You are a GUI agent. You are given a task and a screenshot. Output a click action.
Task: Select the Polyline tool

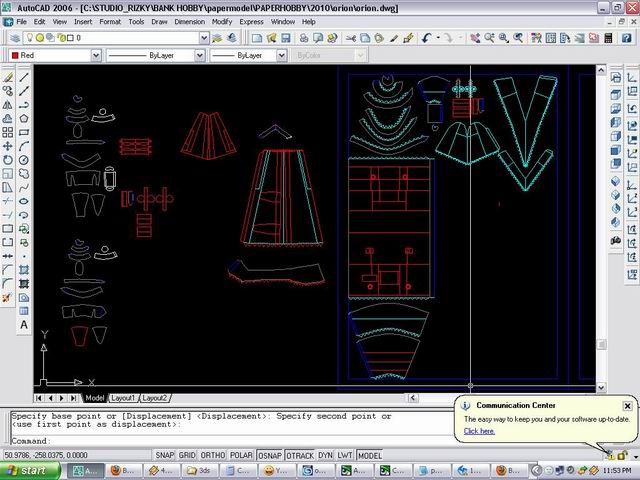(24, 105)
